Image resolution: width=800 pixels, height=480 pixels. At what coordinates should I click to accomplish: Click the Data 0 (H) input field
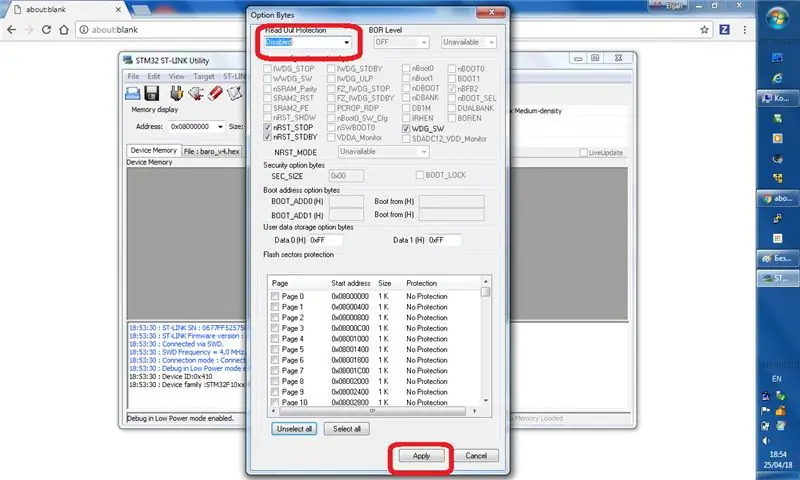325,240
